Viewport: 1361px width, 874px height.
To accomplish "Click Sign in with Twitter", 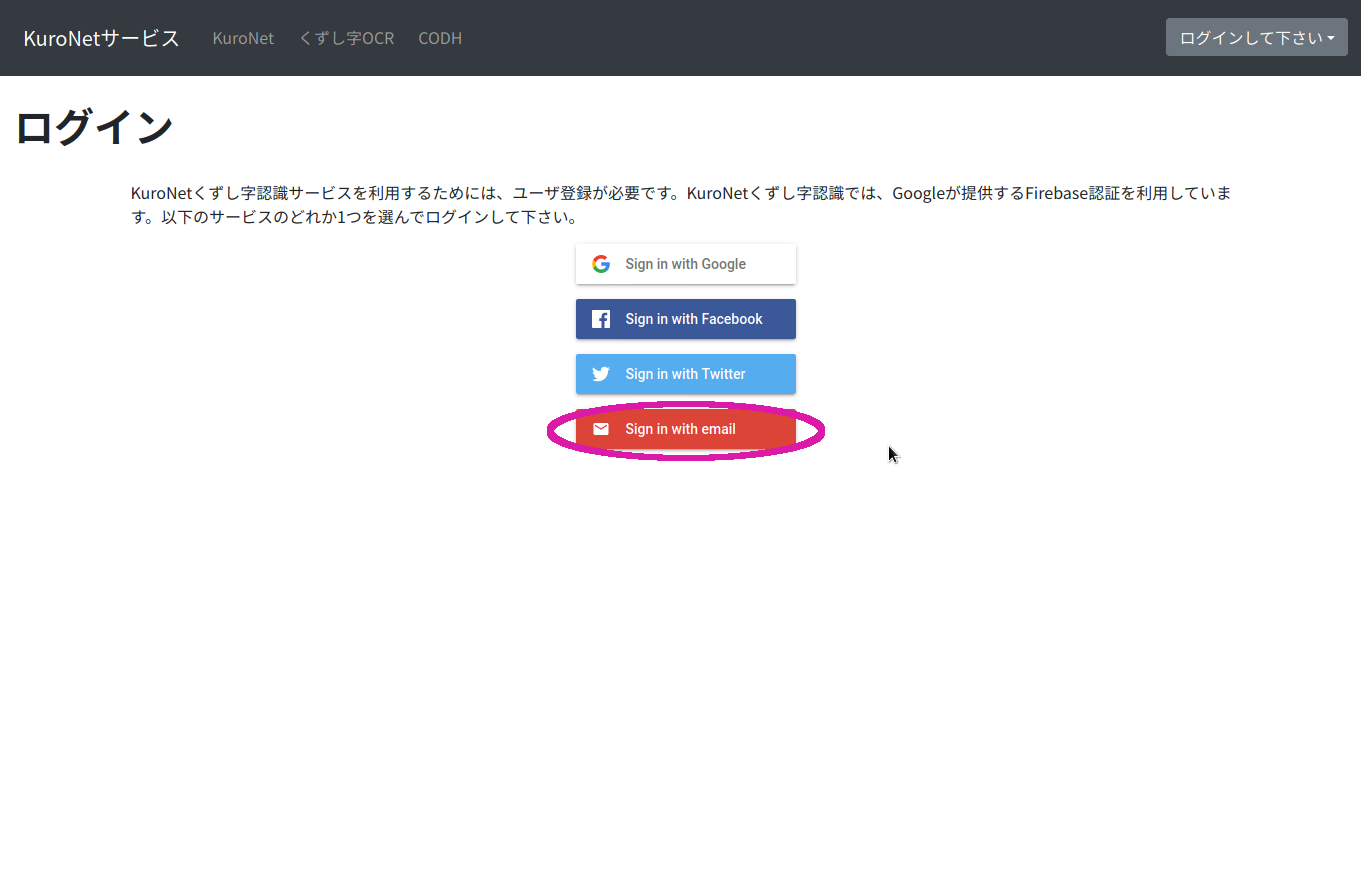I will tap(685, 373).
